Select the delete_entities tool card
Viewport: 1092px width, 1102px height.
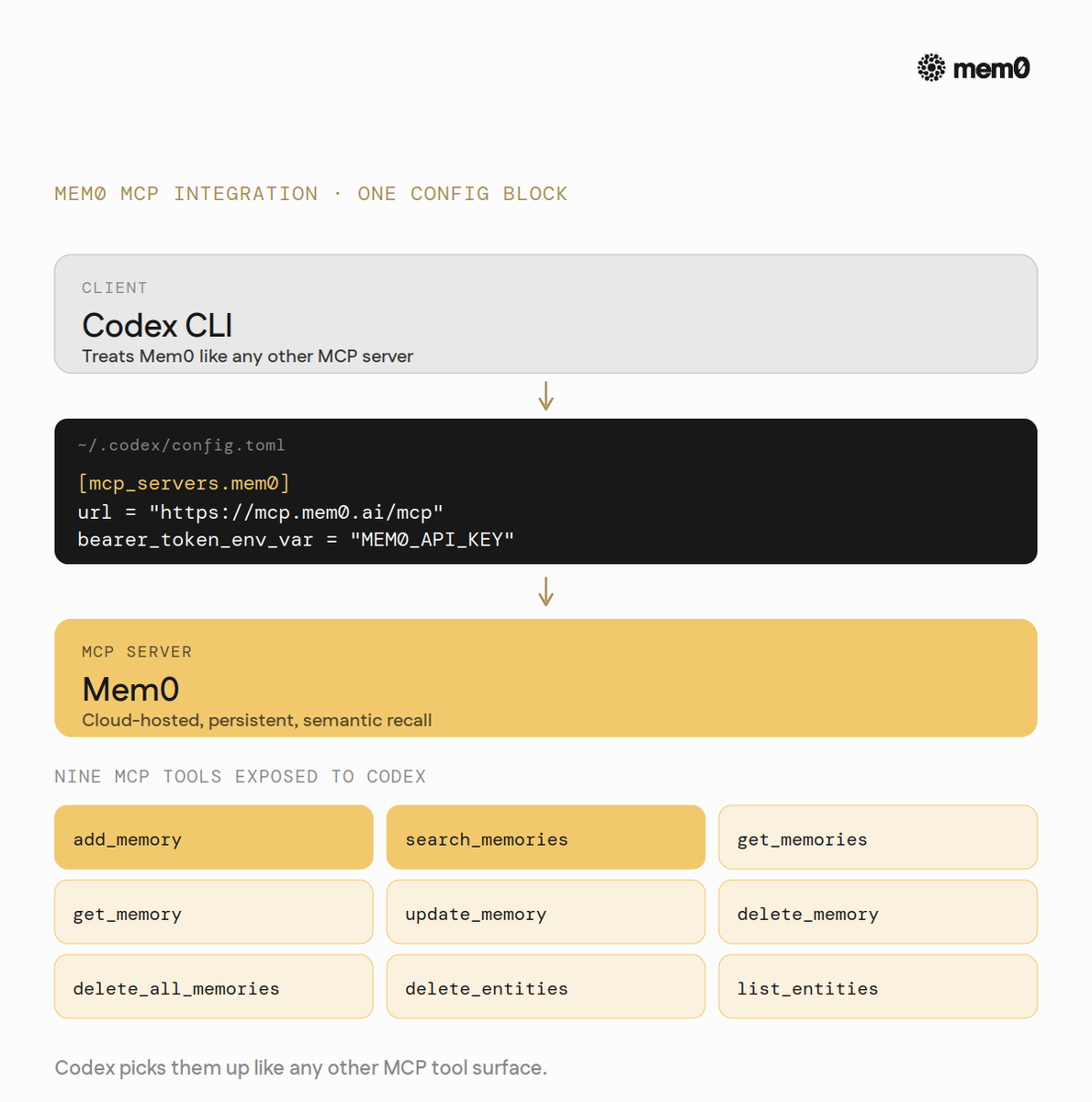pos(546,986)
